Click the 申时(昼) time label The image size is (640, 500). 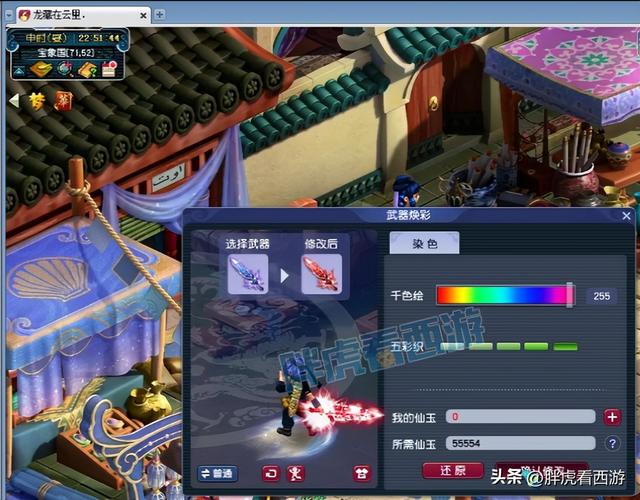[x=46, y=38]
